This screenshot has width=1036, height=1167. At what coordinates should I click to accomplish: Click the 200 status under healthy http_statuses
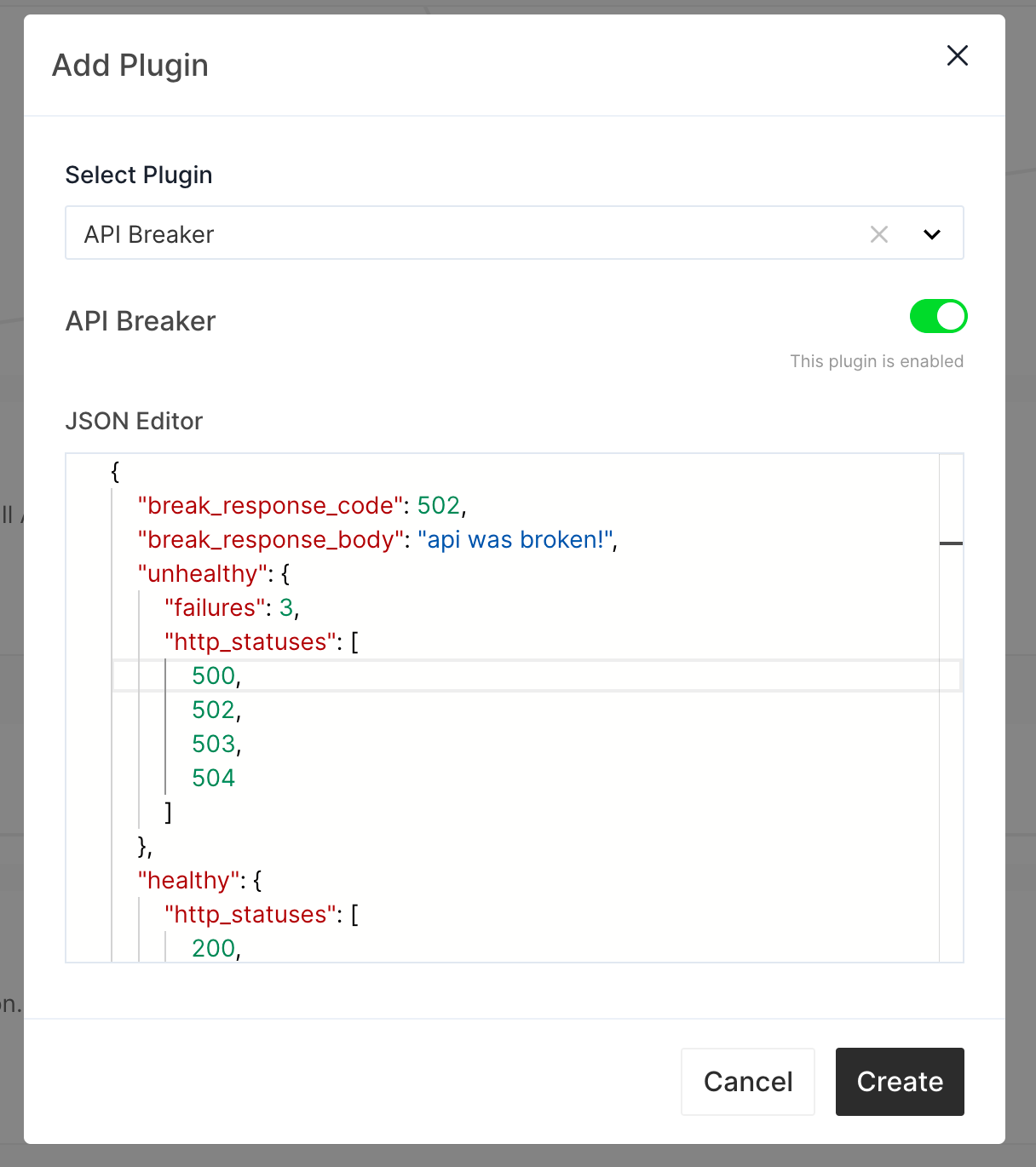coord(212,947)
